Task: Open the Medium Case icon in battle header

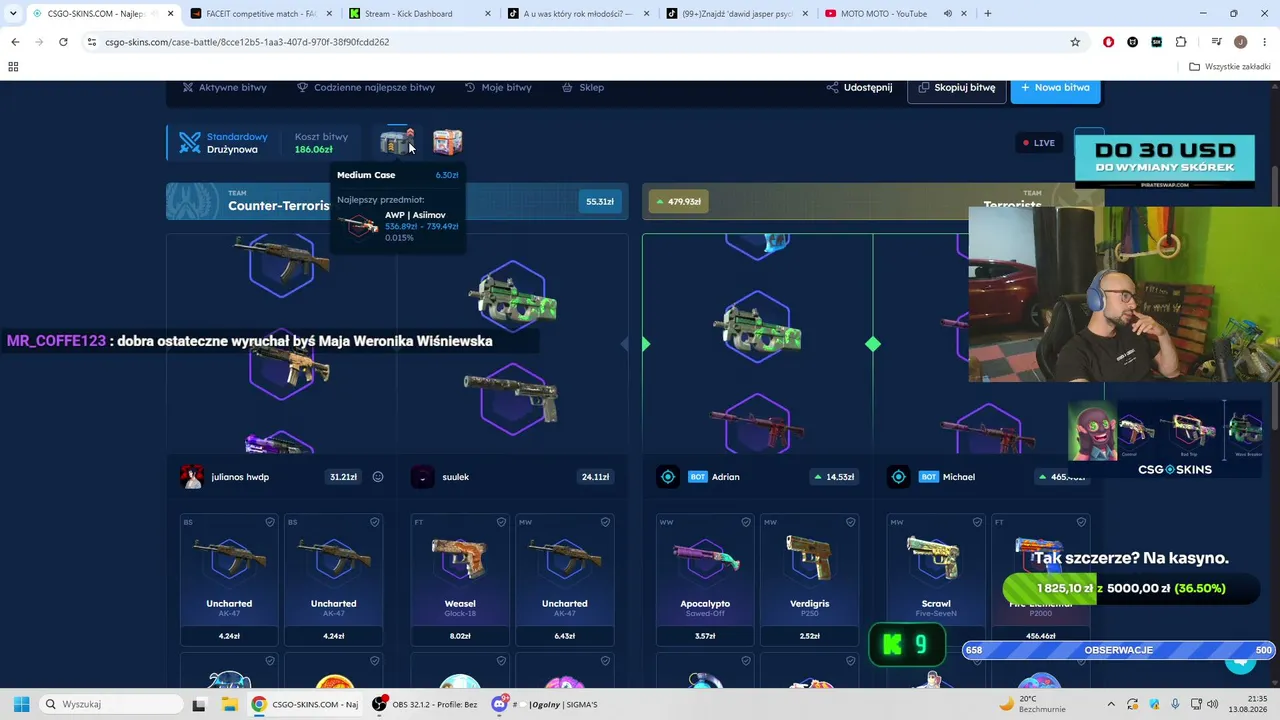Action: [397, 143]
